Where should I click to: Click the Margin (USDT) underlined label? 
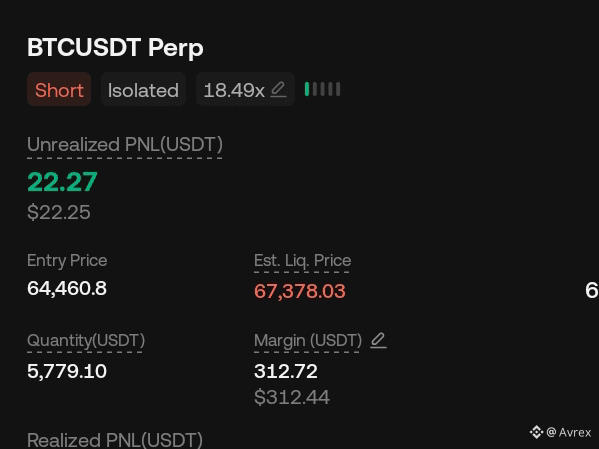click(308, 340)
